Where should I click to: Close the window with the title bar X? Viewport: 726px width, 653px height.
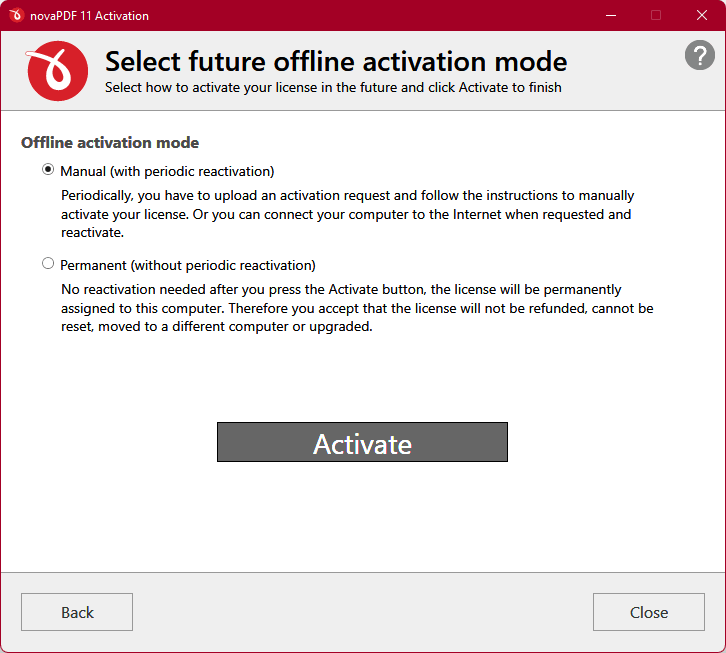click(701, 15)
